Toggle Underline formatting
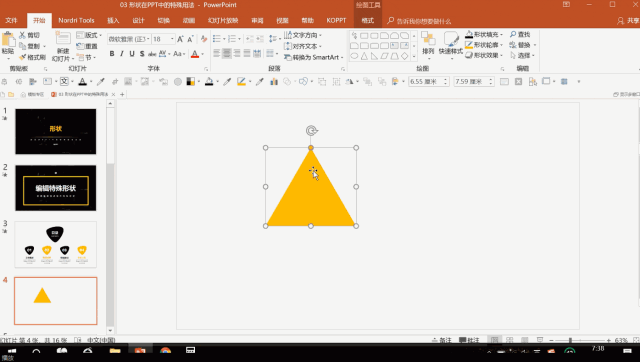Viewport: 640px width, 362px height. (132, 54)
